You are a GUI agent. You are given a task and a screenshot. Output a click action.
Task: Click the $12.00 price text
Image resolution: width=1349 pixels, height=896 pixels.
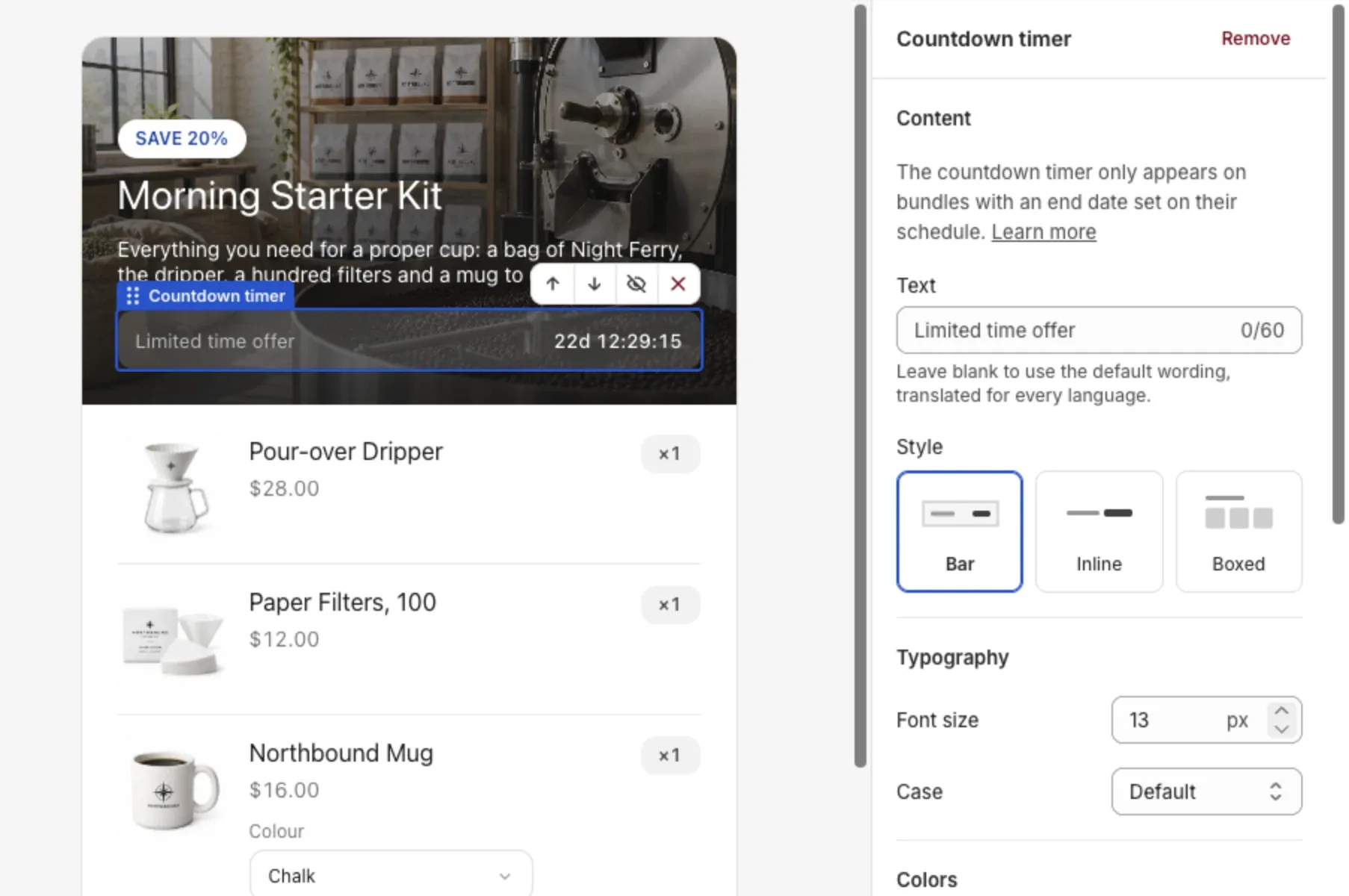click(284, 639)
